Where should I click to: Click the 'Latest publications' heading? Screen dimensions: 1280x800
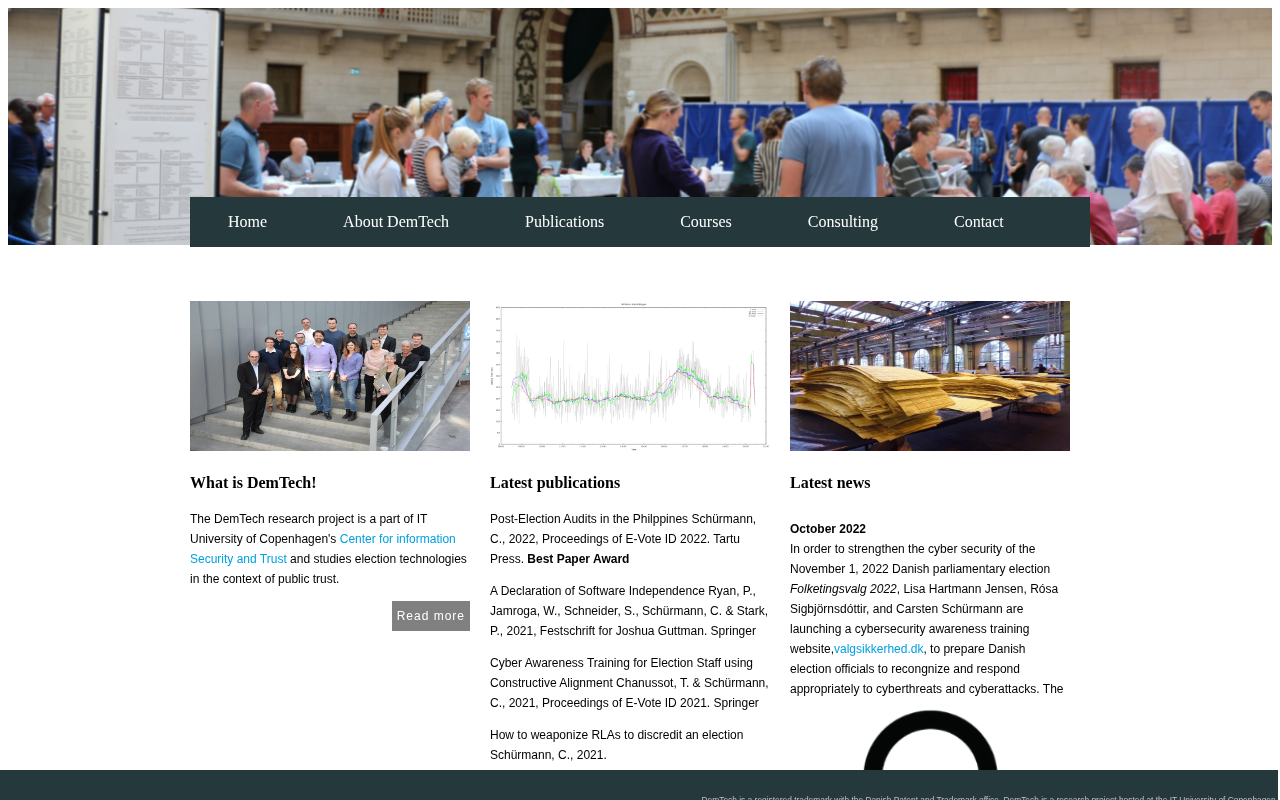[555, 483]
